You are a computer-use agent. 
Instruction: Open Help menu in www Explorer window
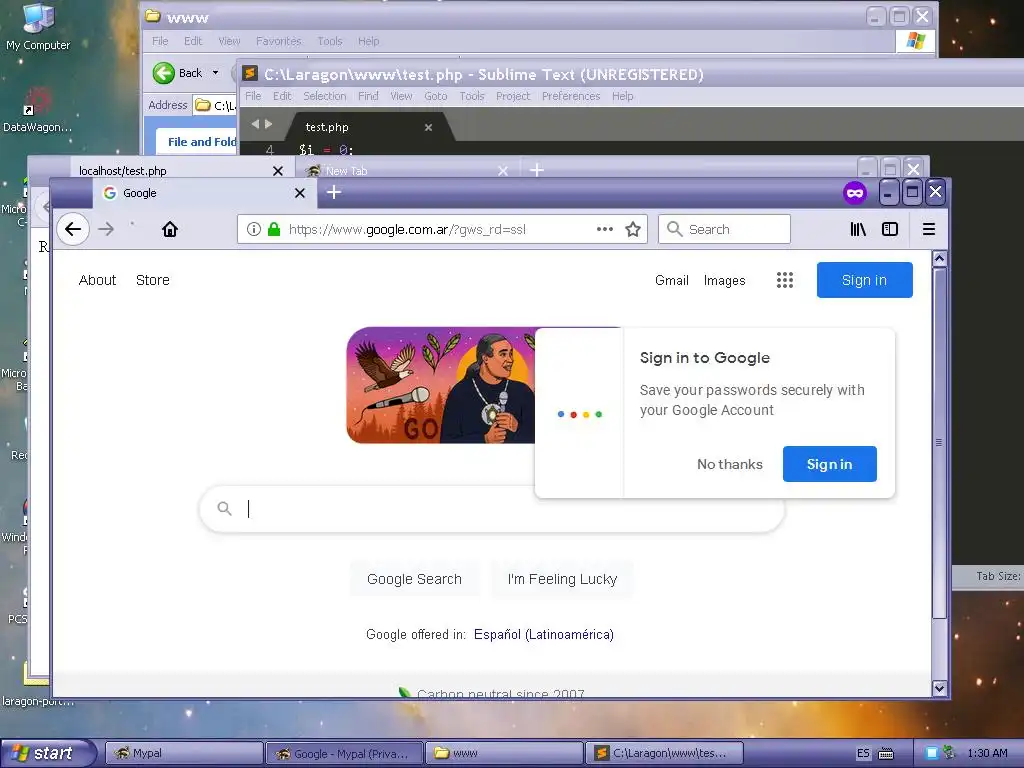368,41
